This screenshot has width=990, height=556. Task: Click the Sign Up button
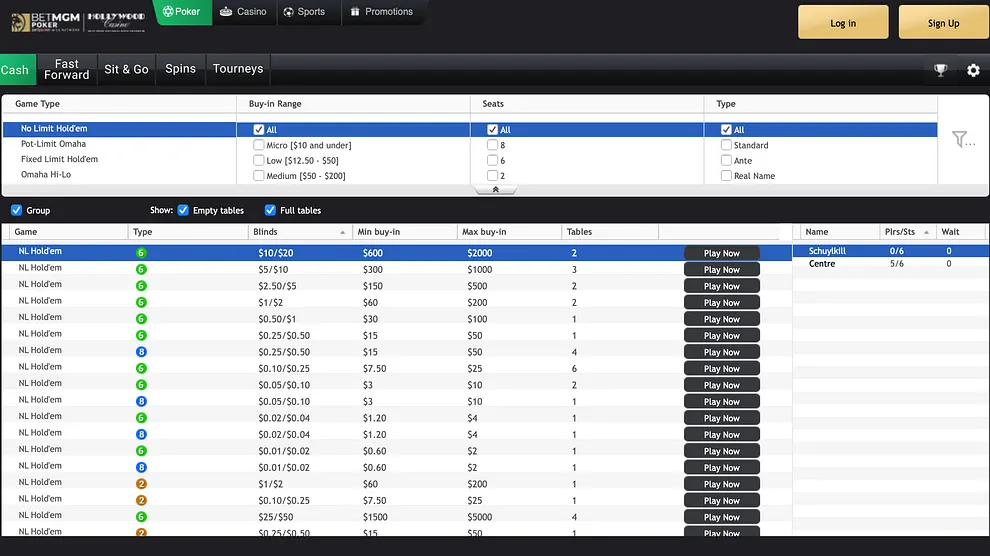(x=944, y=23)
